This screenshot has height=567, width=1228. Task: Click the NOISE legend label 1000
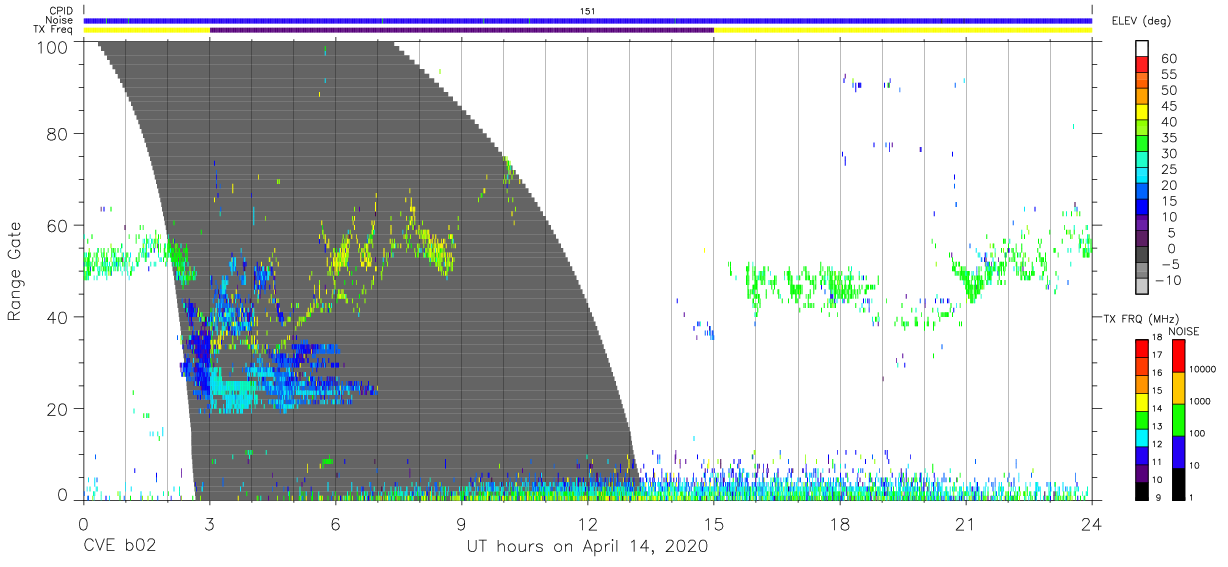click(x=1200, y=402)
